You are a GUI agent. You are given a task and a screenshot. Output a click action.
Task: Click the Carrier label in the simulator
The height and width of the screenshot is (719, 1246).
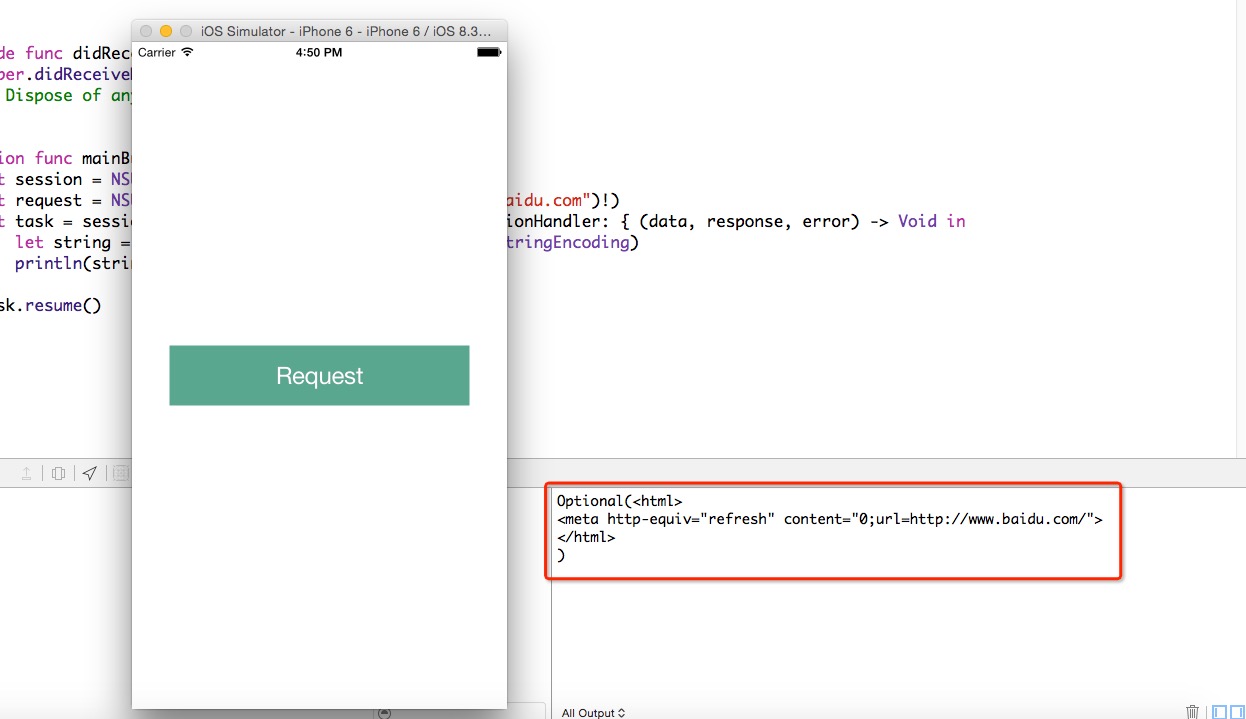point(157,52)
